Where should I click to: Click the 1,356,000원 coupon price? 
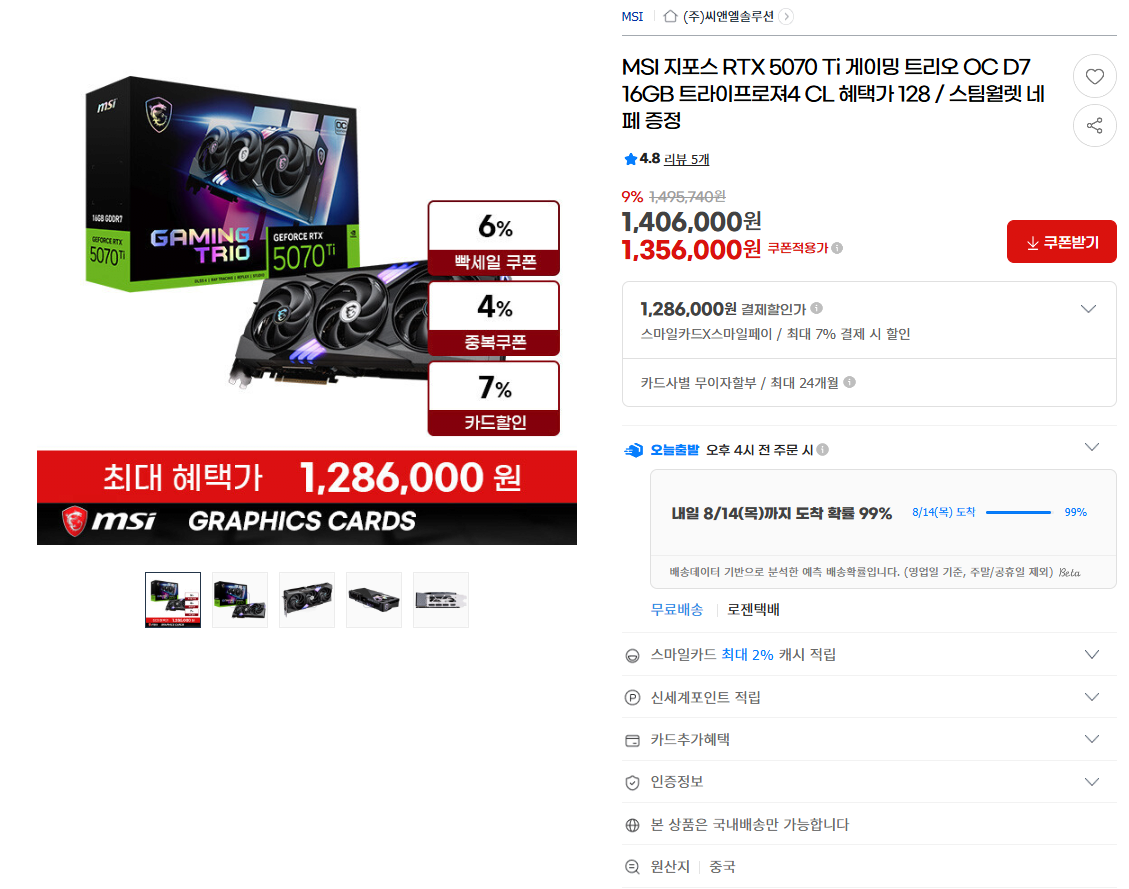(x=691, y=250)
